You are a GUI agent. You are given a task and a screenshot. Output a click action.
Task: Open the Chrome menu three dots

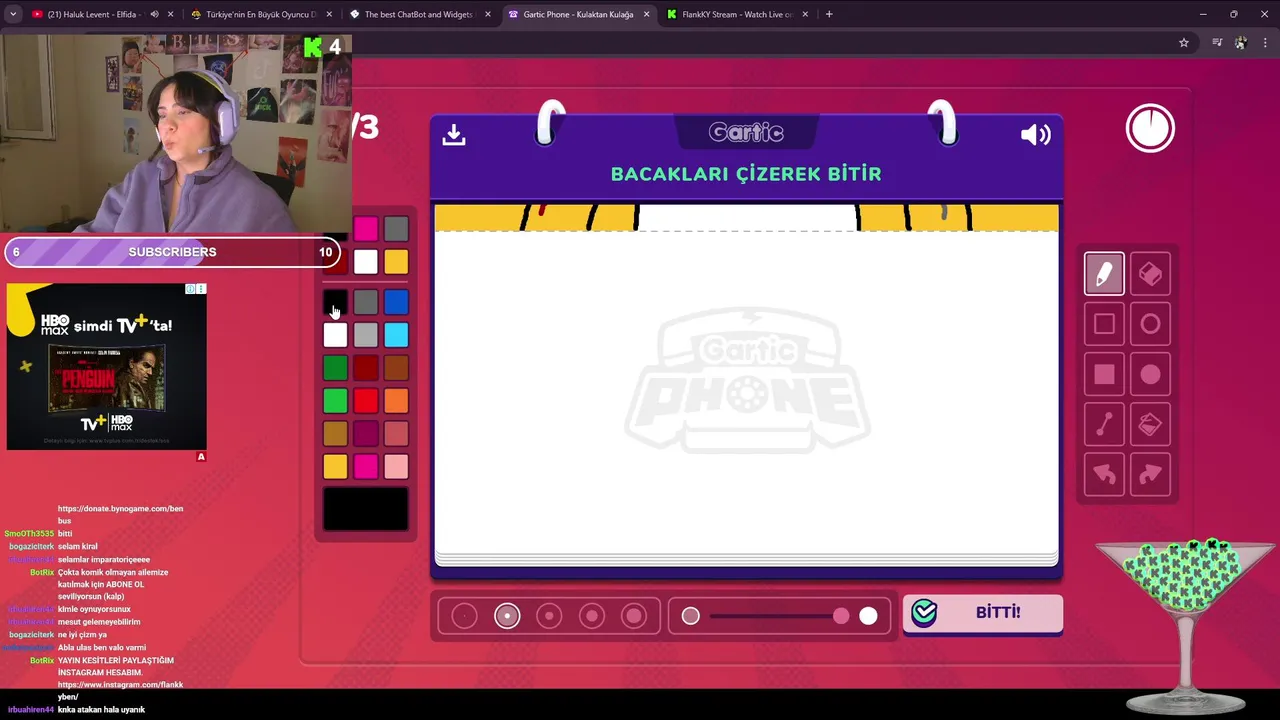(x=1266, y=42)
